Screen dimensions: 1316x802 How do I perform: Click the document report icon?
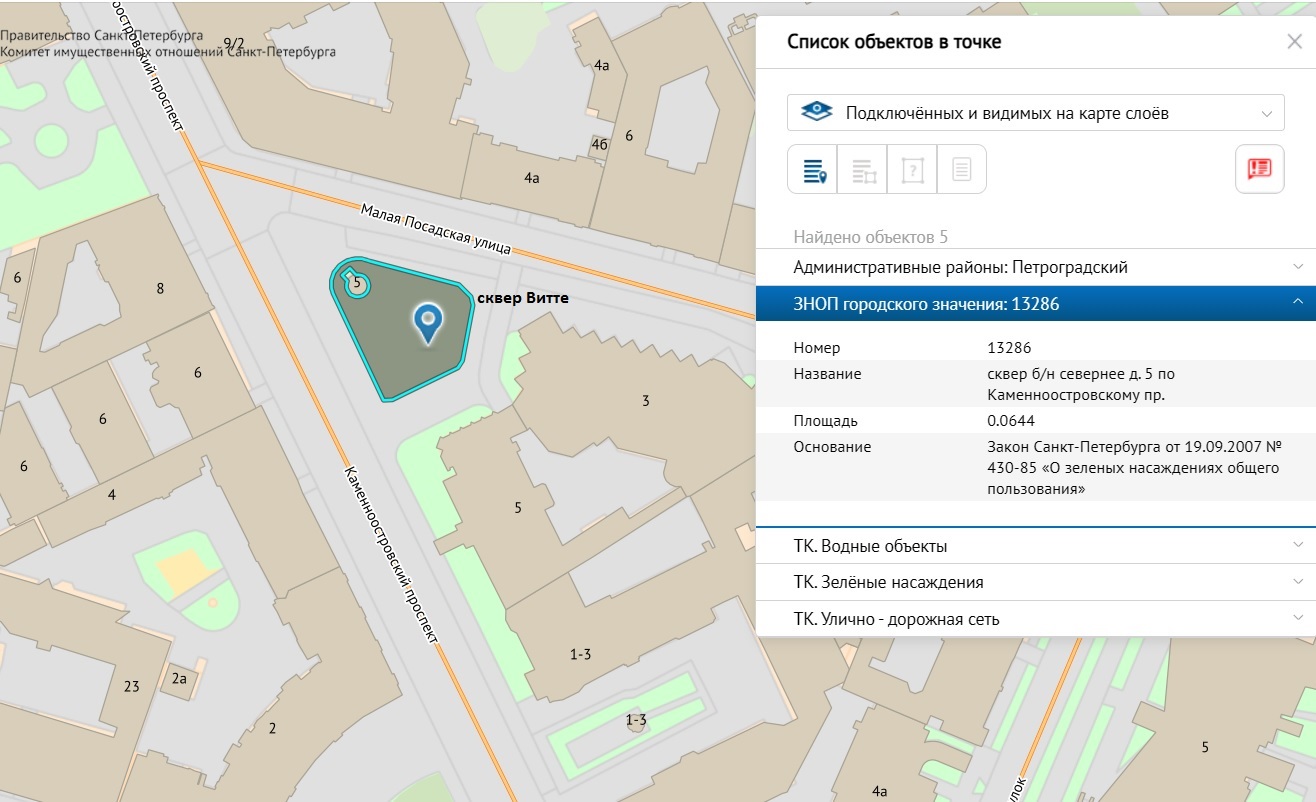[x=961, y=169]
